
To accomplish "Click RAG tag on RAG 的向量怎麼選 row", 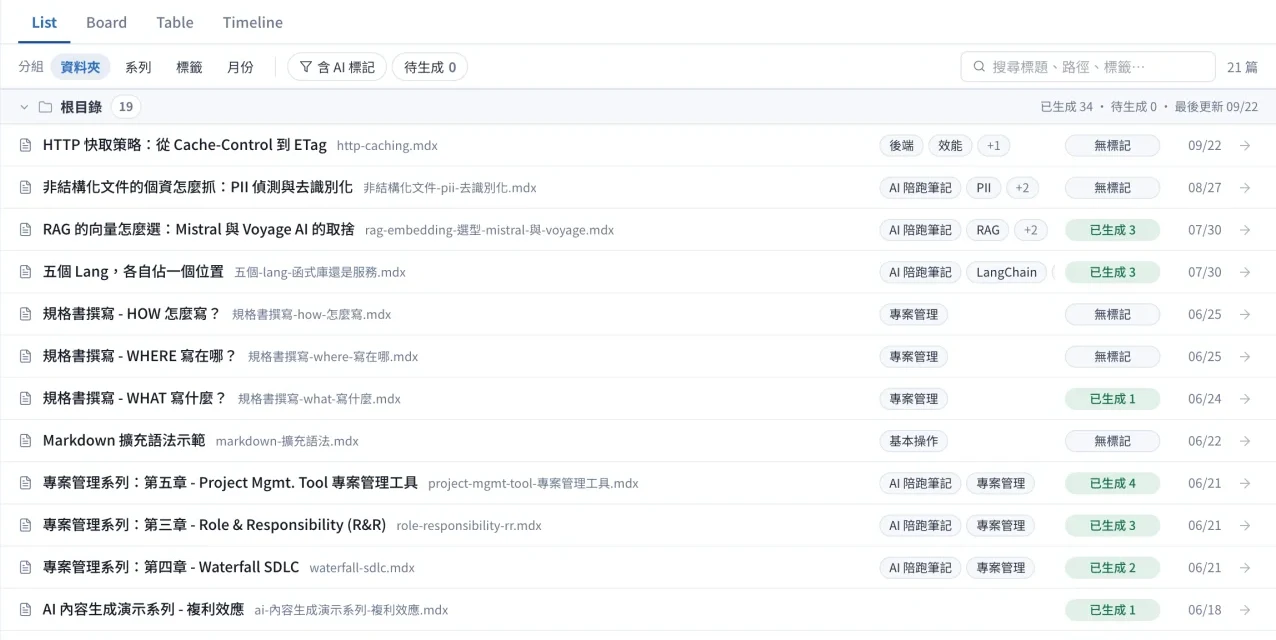I will tap(988, 230).
